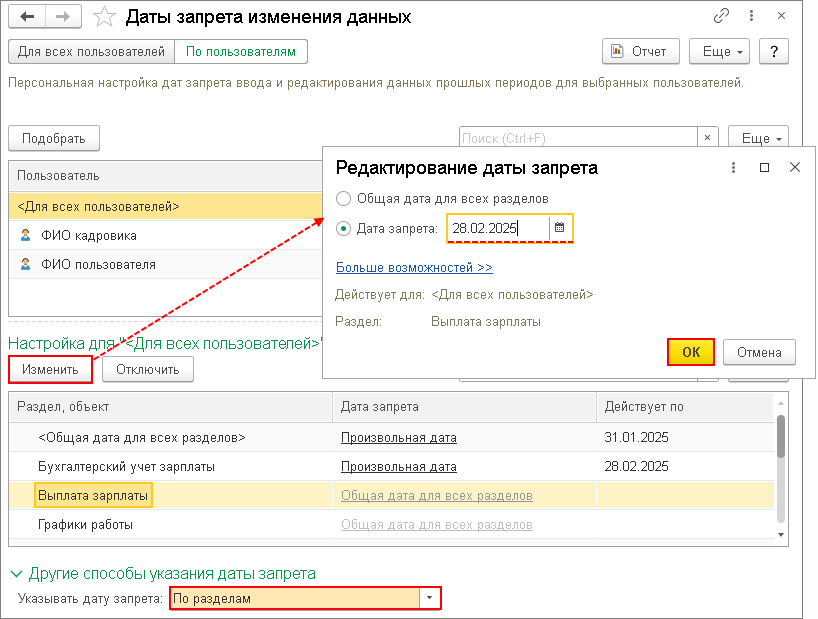This screenshot has height=619, width=818.
Task: Open main window three-dots menu
Action: pos(751,16)
